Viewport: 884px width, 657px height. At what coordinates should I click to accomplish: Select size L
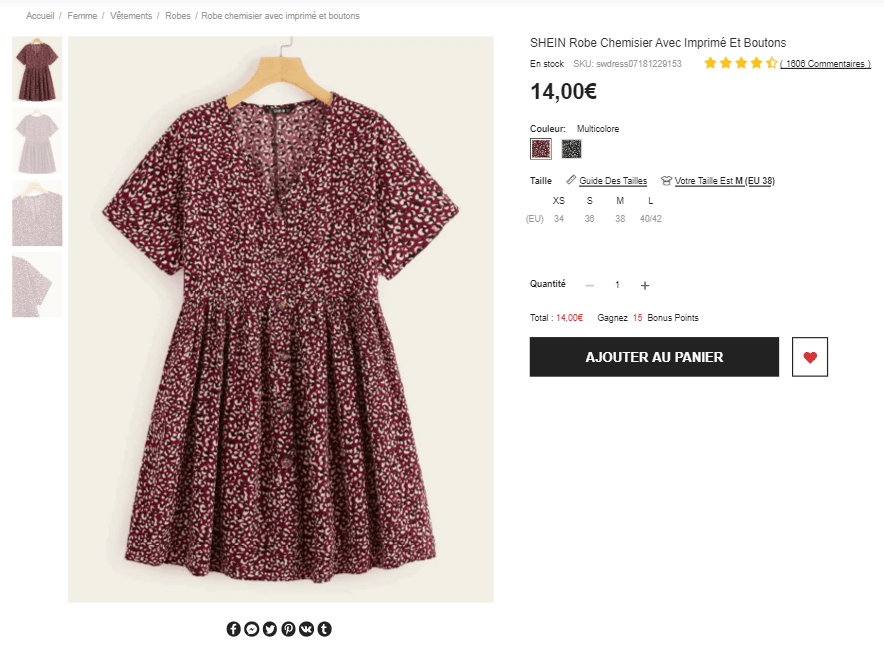(x=650, y=200)
